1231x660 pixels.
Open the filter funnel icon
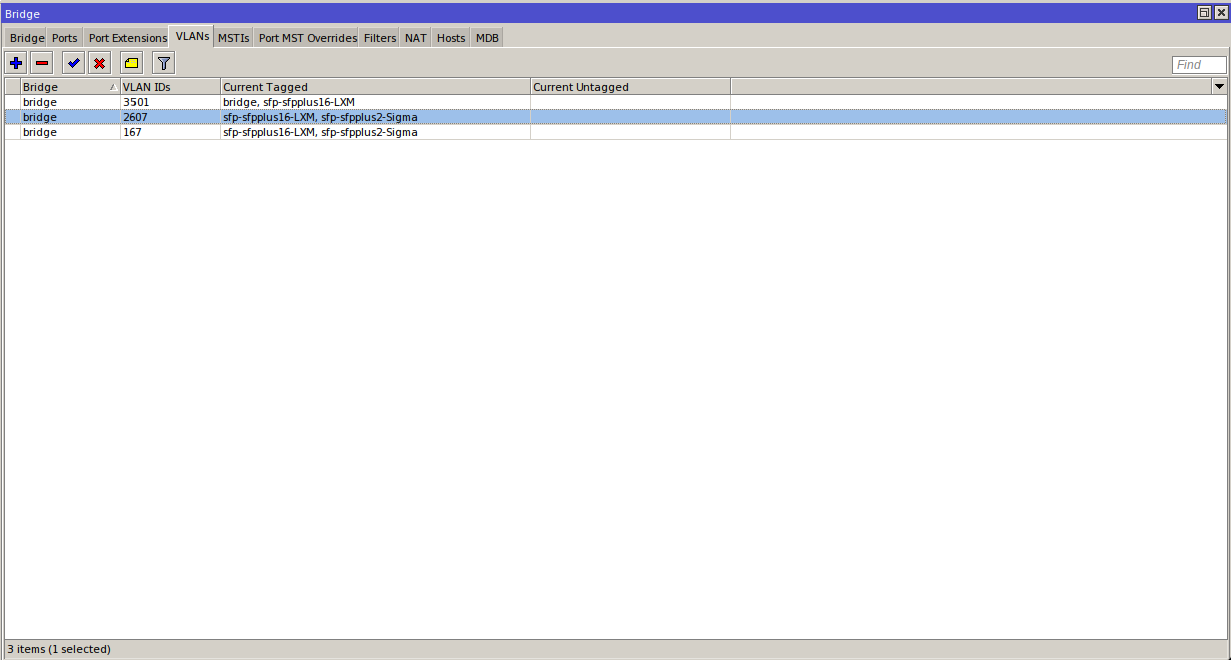click(x=164, y=63)
